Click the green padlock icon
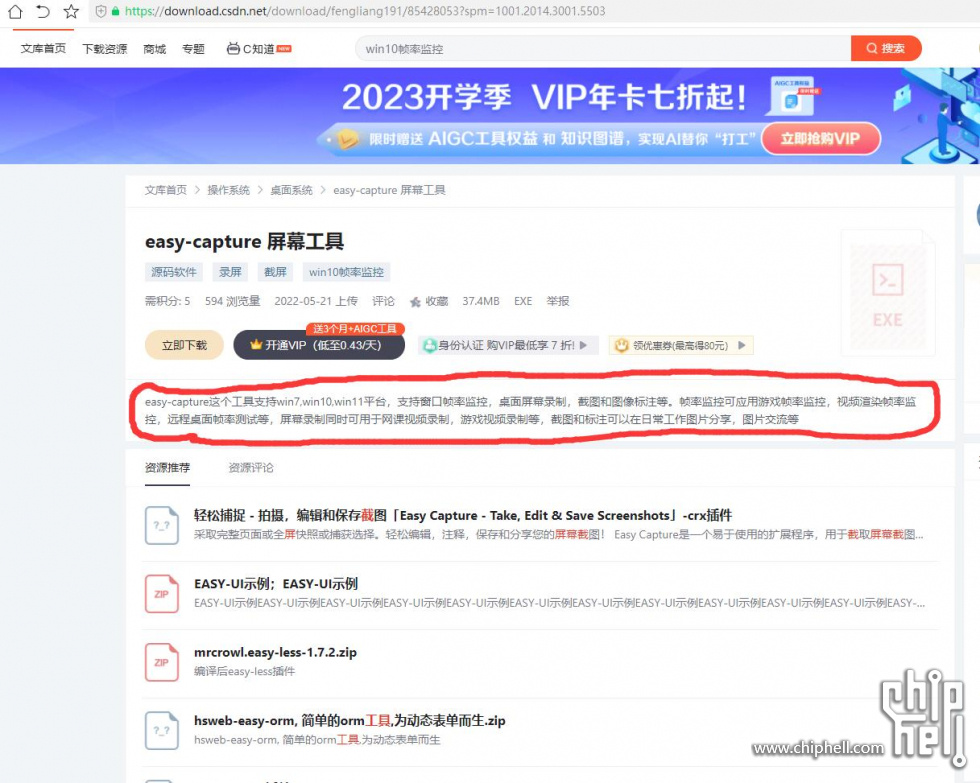 115,11
